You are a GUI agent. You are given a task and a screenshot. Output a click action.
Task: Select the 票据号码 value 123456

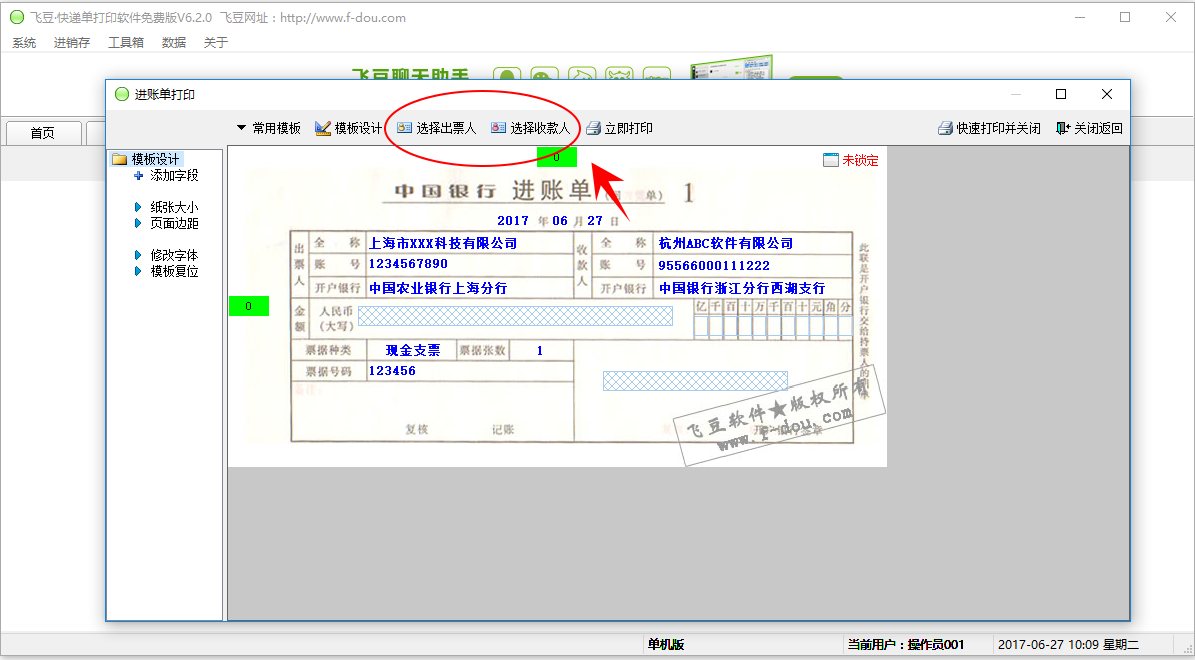coord(392,370)
